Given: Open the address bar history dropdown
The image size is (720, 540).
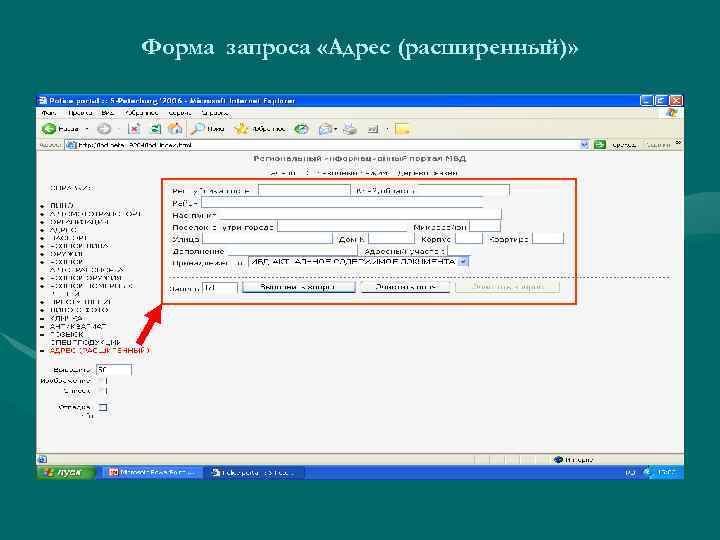Looking at the screenshot, I should 584,145.
